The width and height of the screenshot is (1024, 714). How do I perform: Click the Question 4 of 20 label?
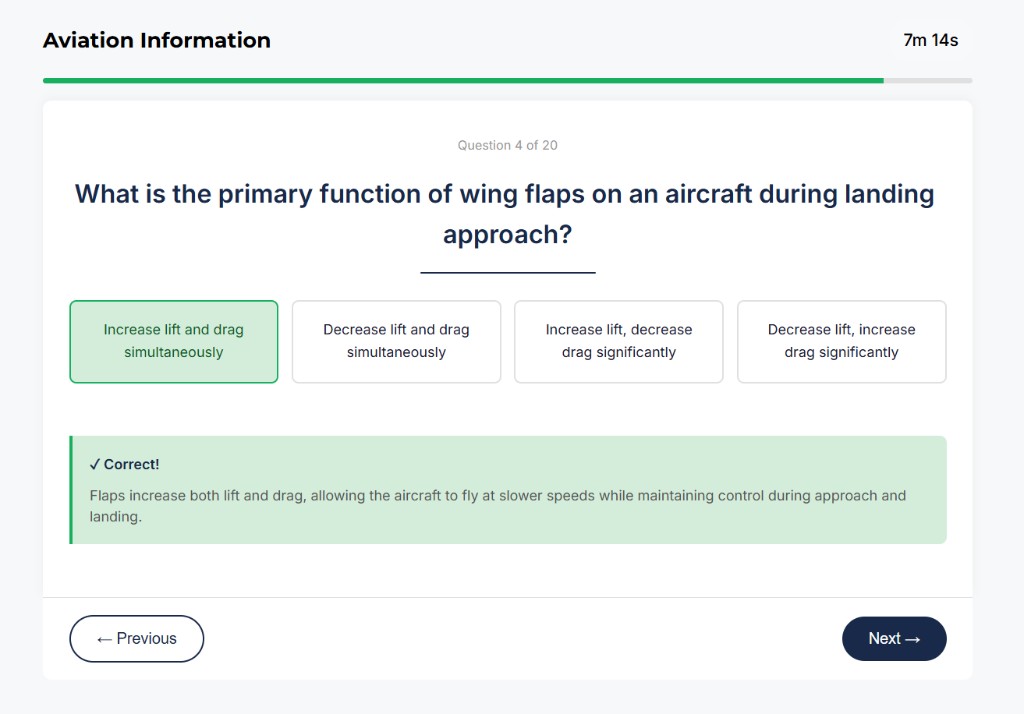pos(507,145)
